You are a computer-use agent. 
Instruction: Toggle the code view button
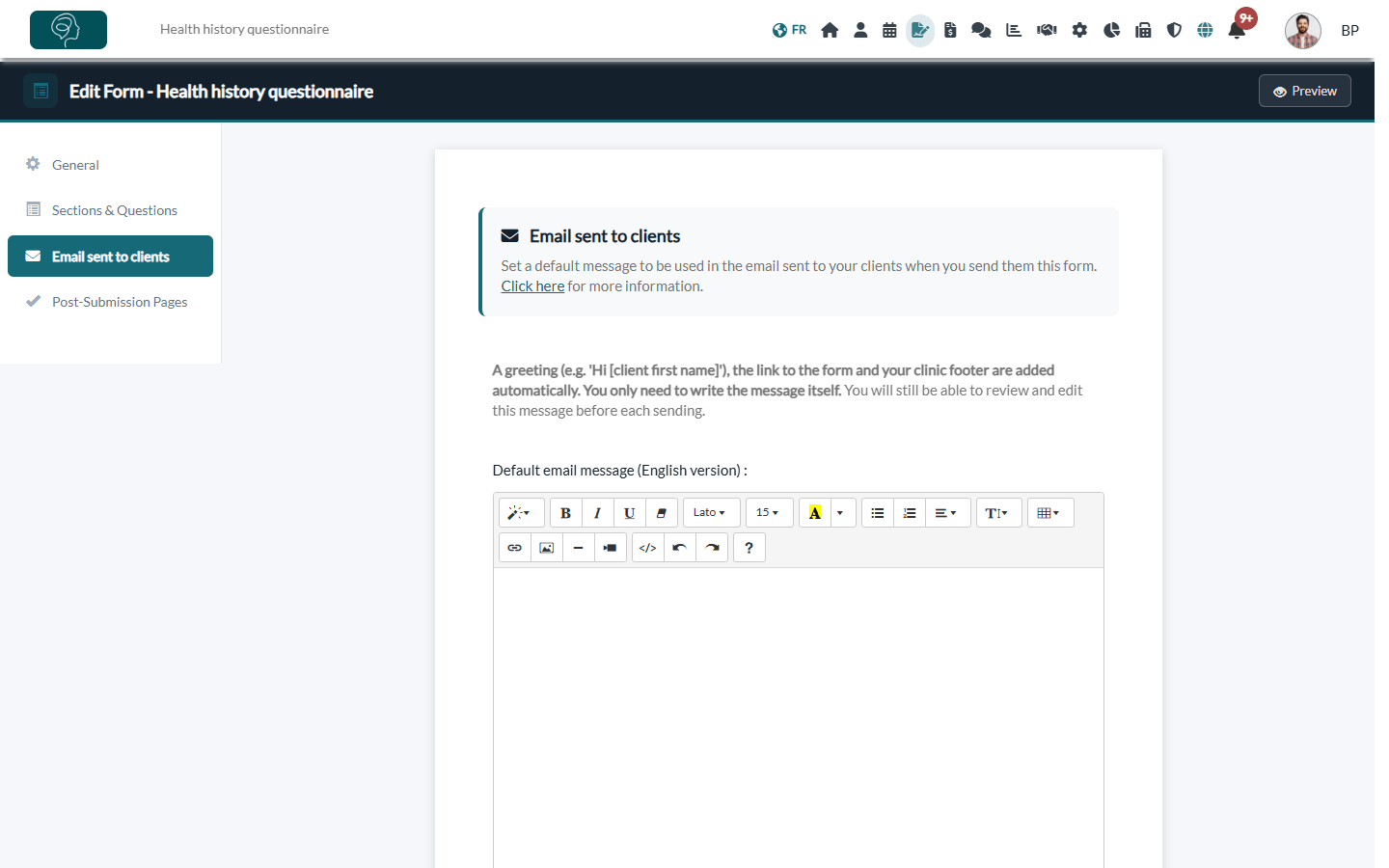point(648,548)
